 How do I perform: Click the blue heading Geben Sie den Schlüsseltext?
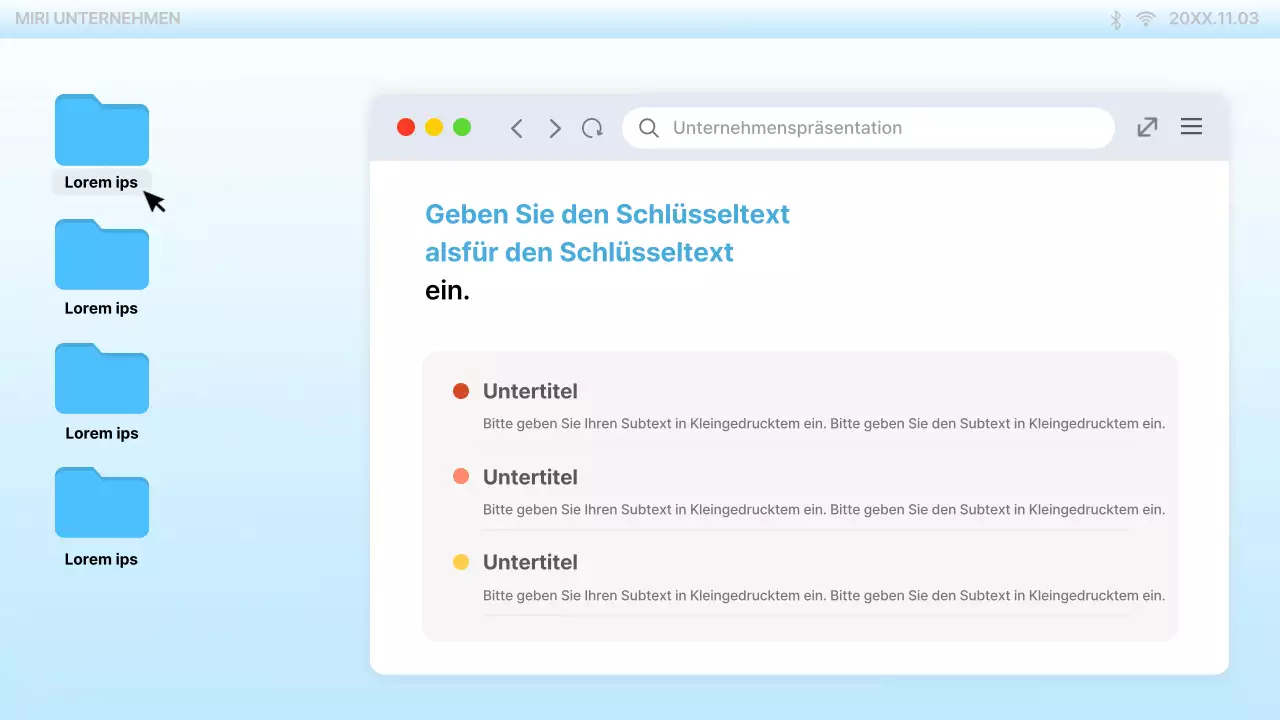coord(607,214)
